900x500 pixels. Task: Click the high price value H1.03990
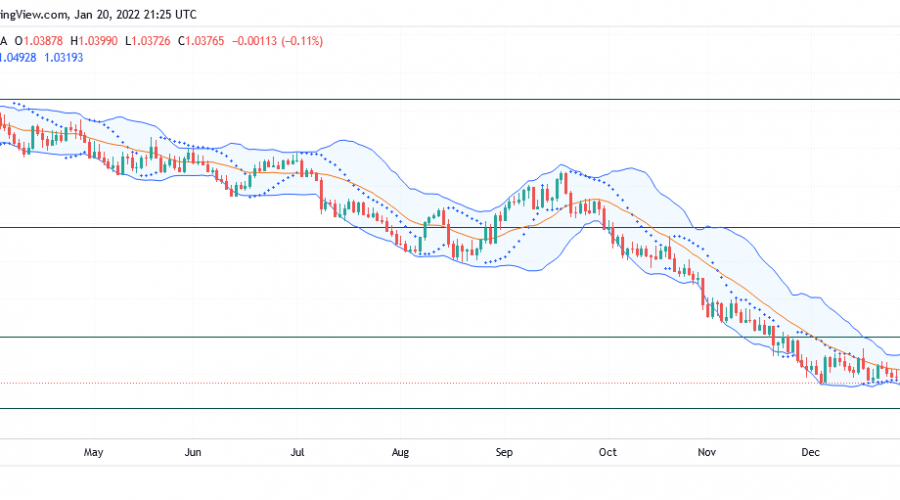pyautogui.click(x=94, y=41)
